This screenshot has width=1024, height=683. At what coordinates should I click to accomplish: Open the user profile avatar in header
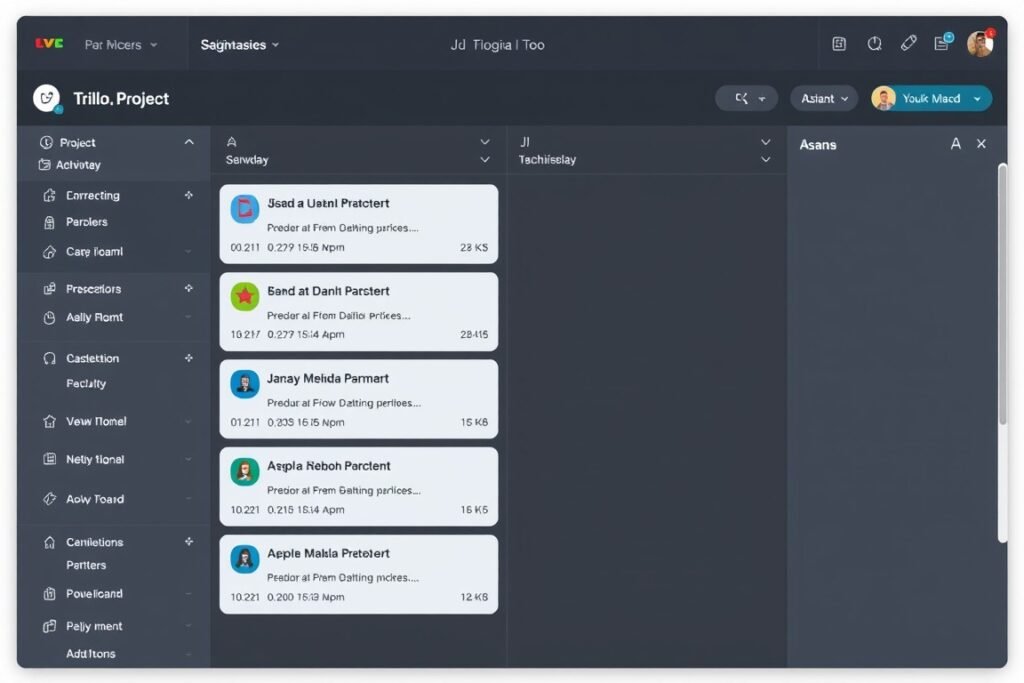980,44
